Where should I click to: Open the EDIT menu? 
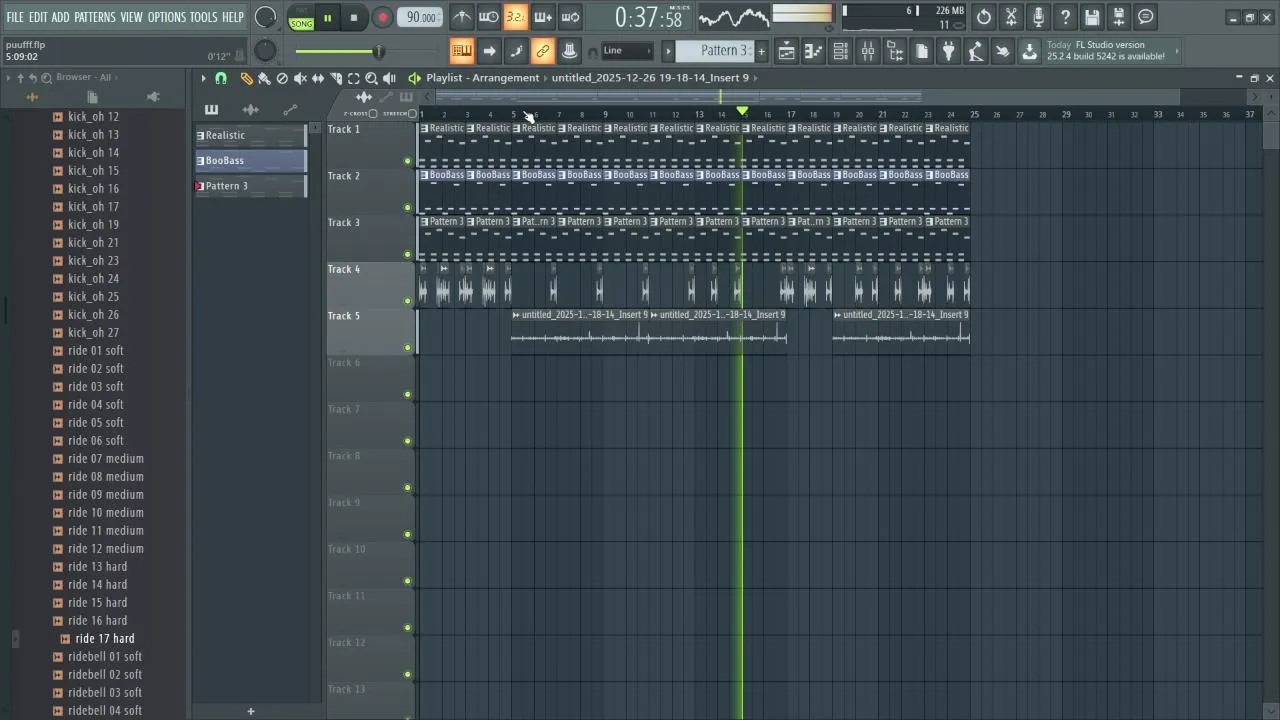click(38, 17)
